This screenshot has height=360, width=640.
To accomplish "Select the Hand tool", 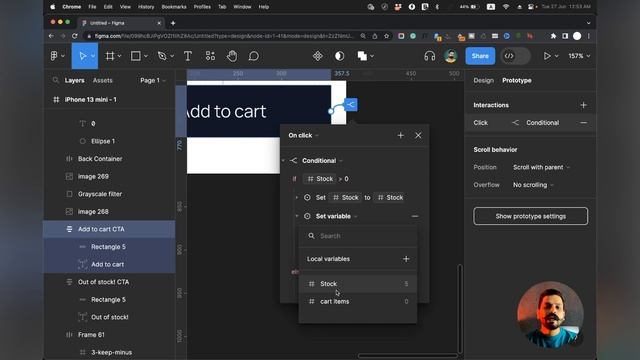I will point(232,56).
